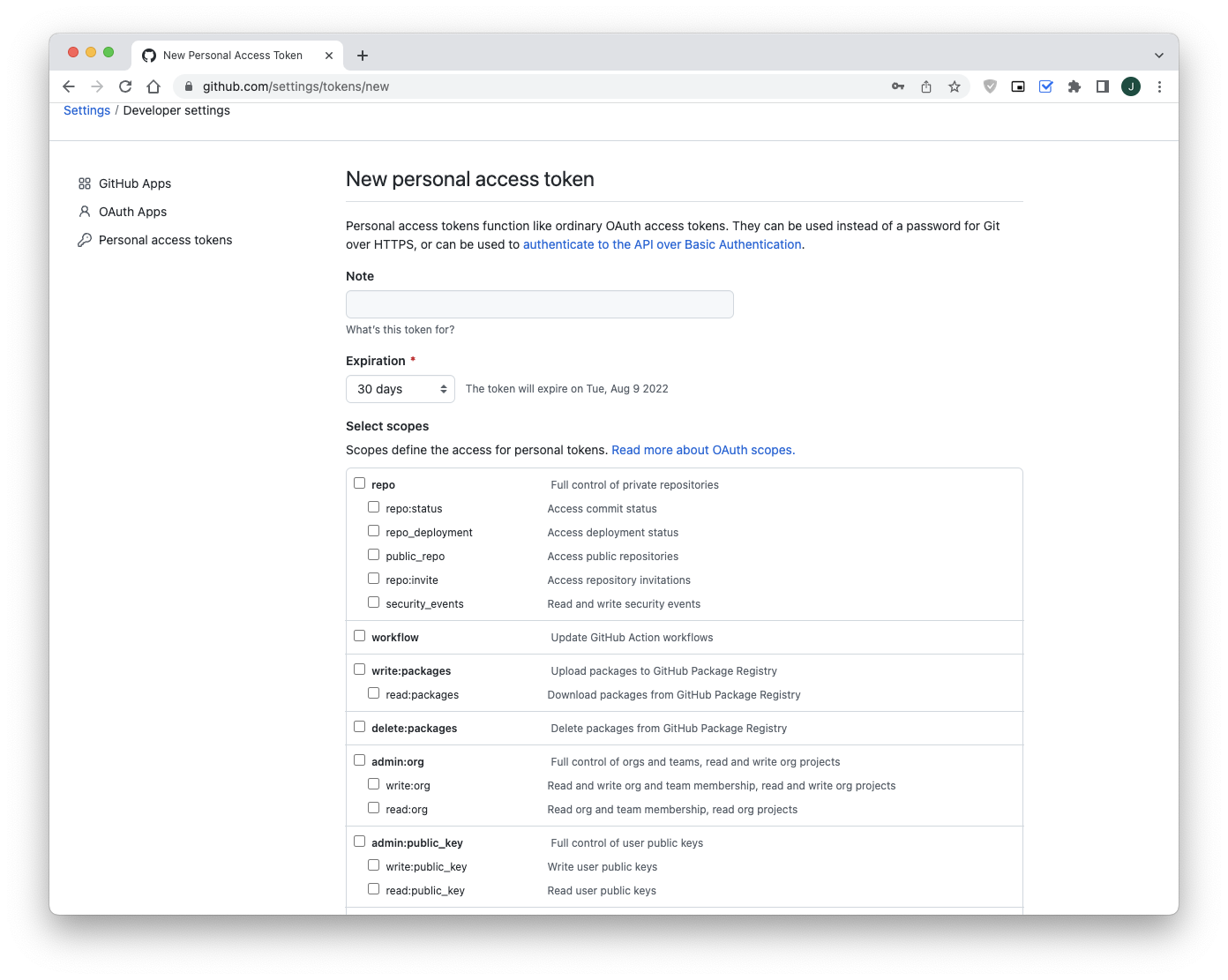Image resolution: width=1228 pixels, height=980 pixels.
Task: Open OAuth Apps in the sidebar
Action: pyautogui.click(x=132, y=212)
